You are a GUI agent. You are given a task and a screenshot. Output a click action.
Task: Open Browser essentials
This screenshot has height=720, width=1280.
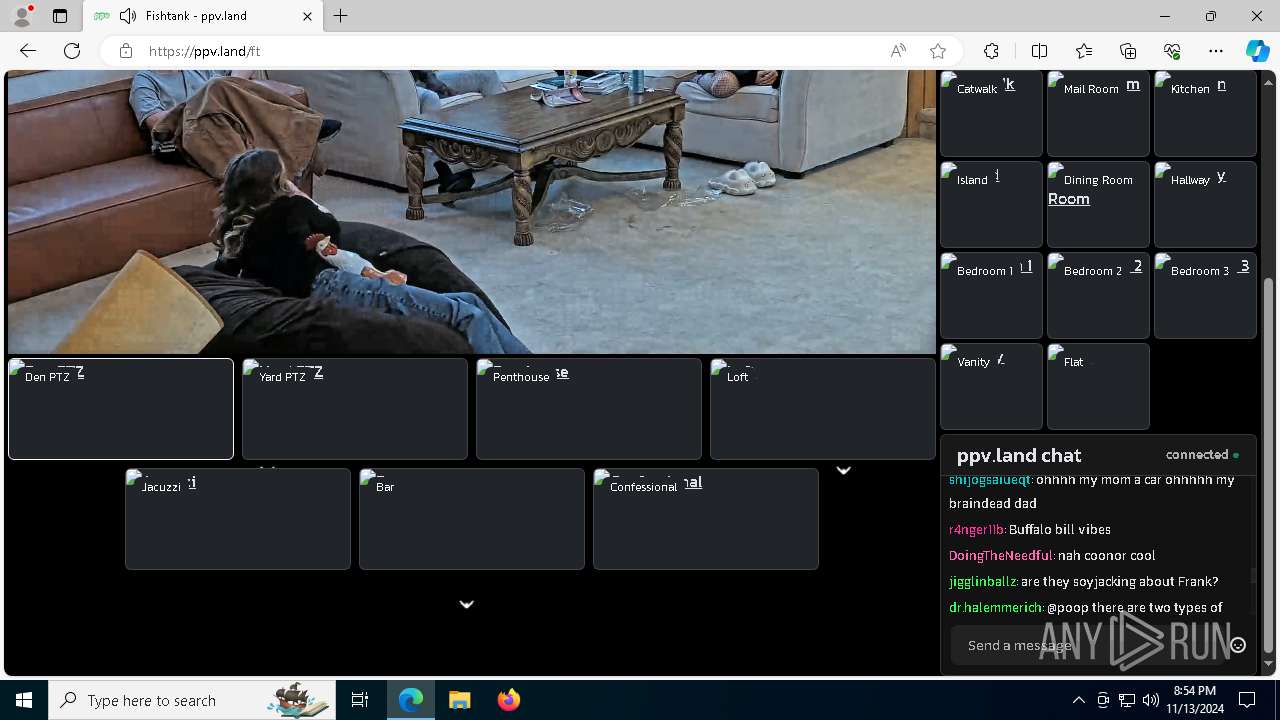point(1172,51)
